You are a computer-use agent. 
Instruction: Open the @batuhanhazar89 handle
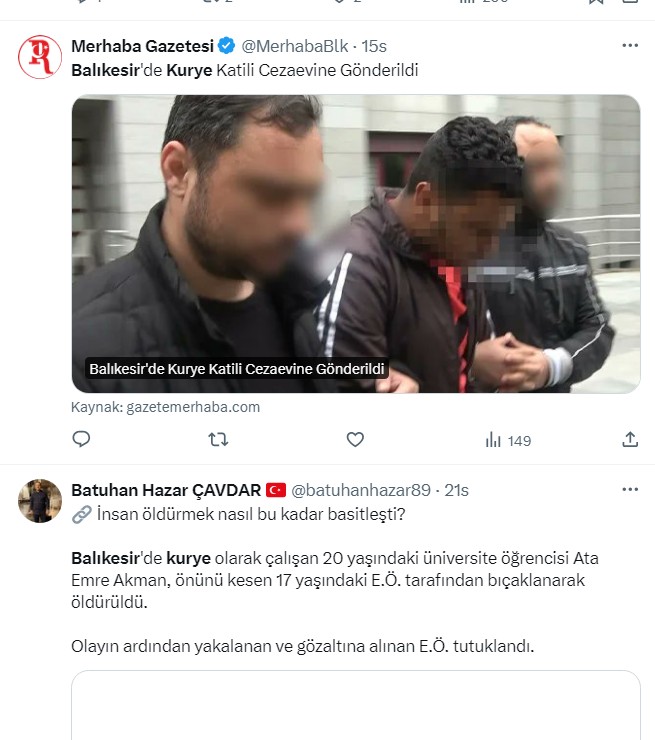point(361,490)
